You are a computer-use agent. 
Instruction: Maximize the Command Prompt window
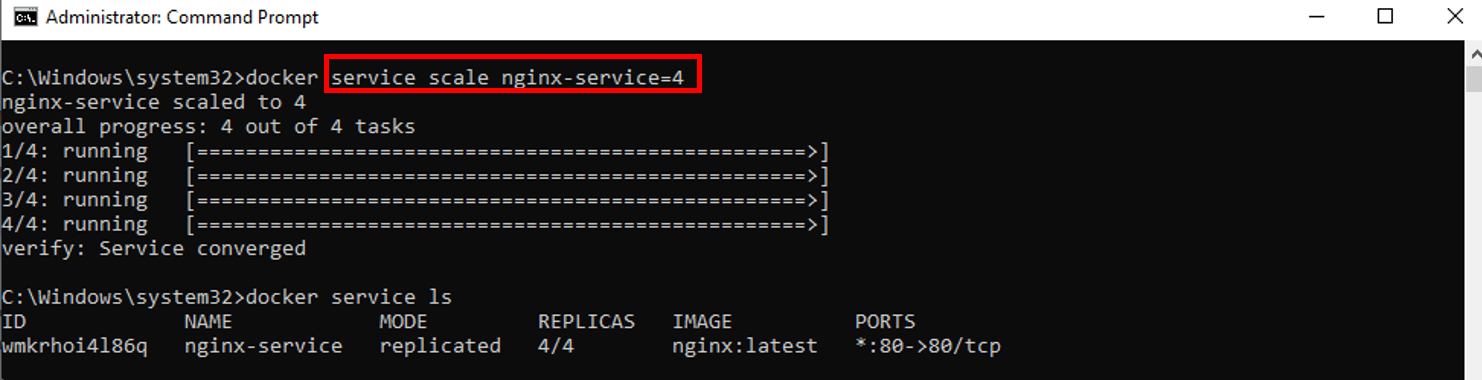[x=1385, y=17]
